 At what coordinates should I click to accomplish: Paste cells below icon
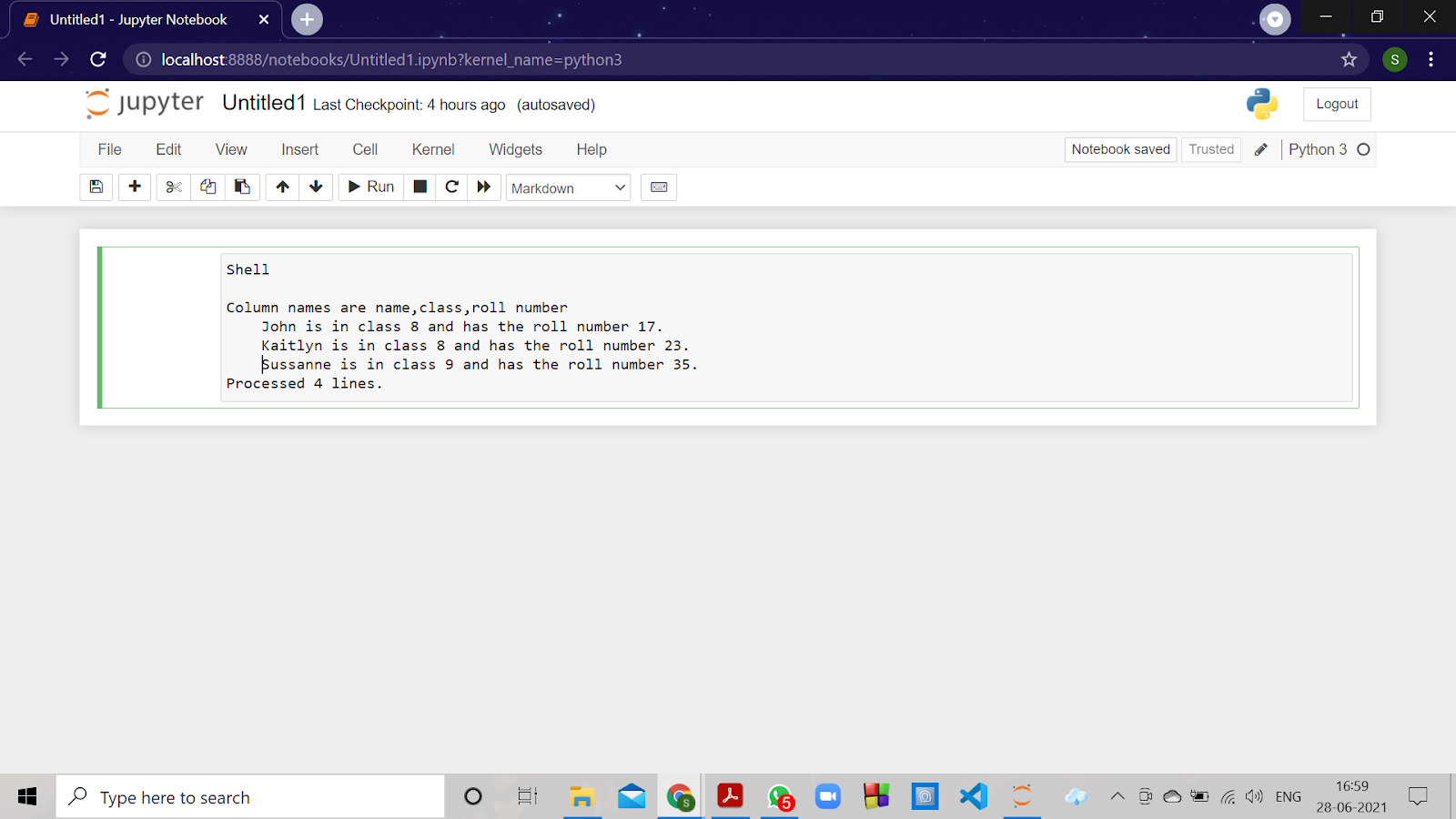(242, 187)
